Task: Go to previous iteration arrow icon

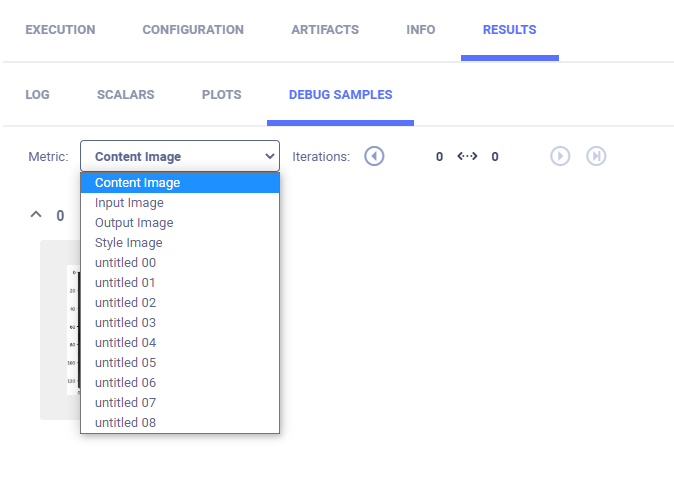Action: tap(374, 156)
